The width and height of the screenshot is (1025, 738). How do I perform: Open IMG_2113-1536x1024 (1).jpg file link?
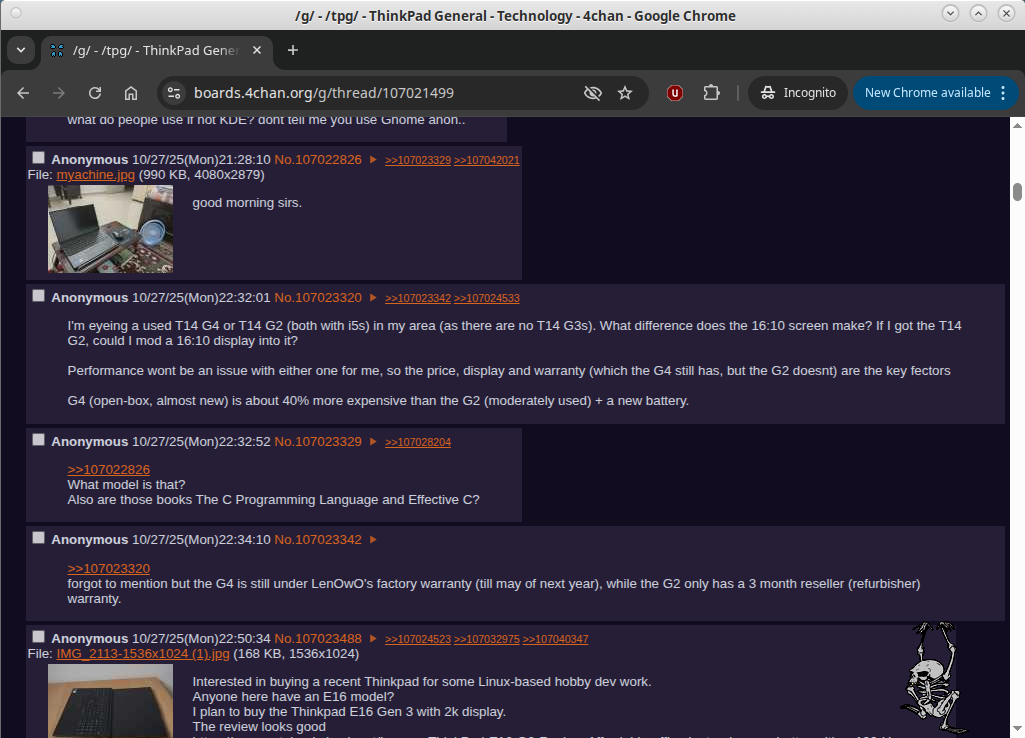[143, 654]
